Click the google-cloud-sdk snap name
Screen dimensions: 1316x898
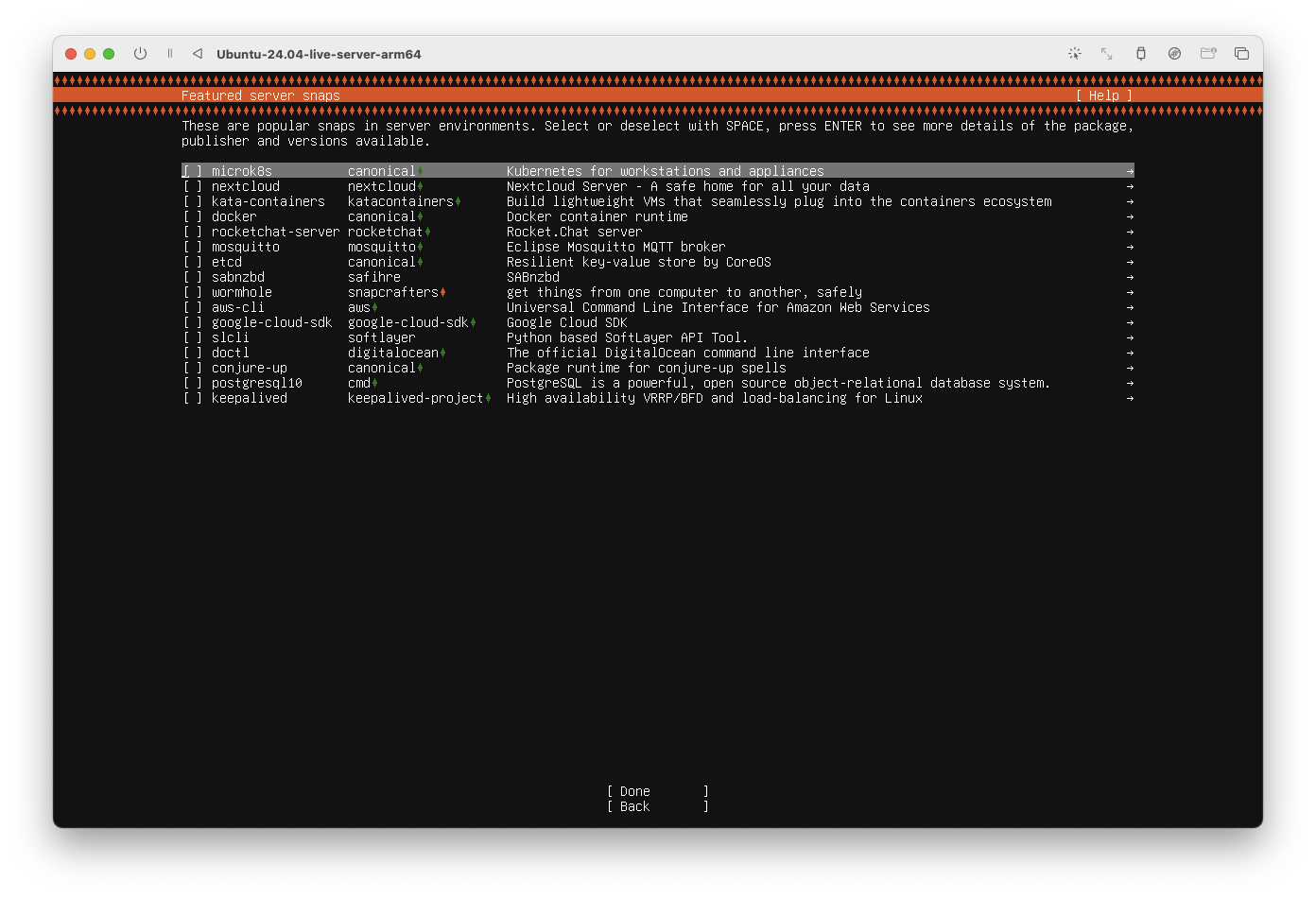pos(272,322)
